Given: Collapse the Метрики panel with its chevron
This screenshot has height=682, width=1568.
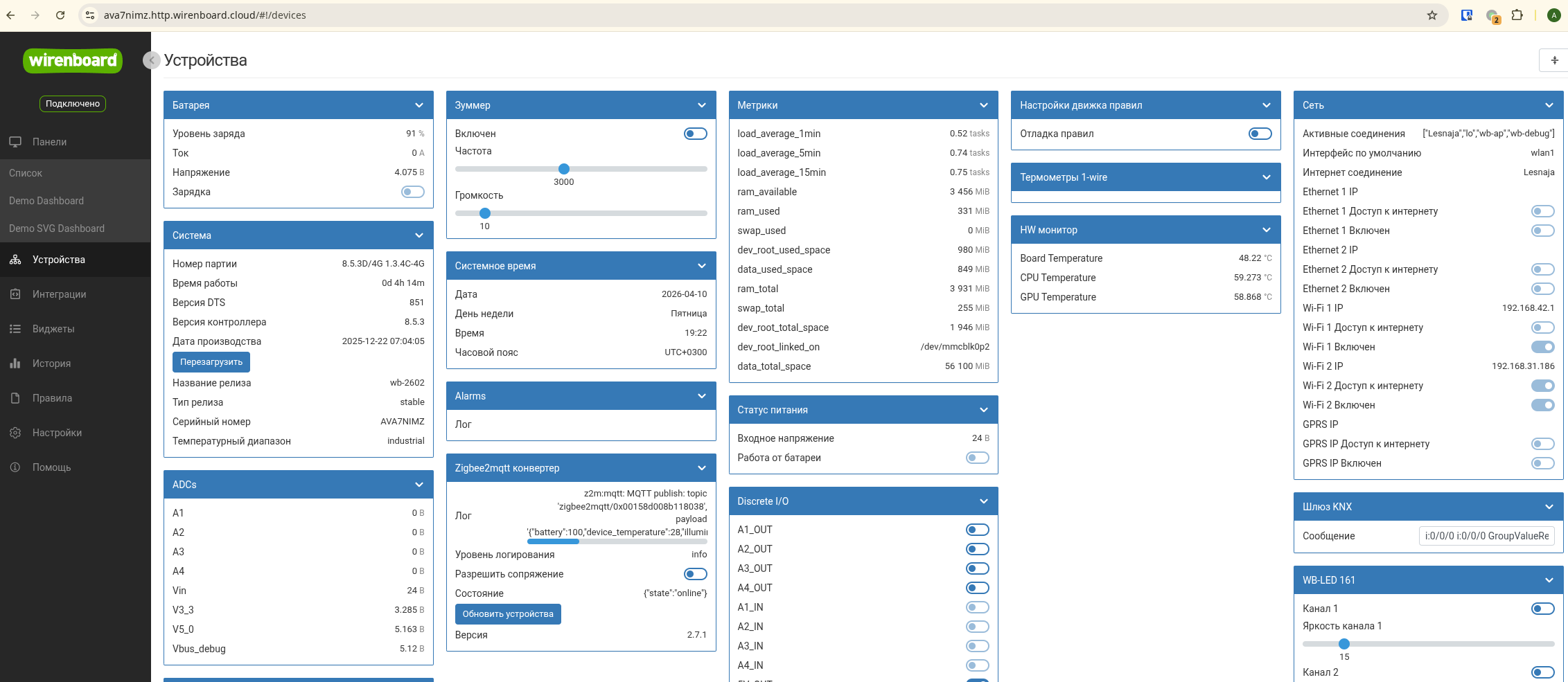Looking at the screenshot, I should [x=984, y=105].
